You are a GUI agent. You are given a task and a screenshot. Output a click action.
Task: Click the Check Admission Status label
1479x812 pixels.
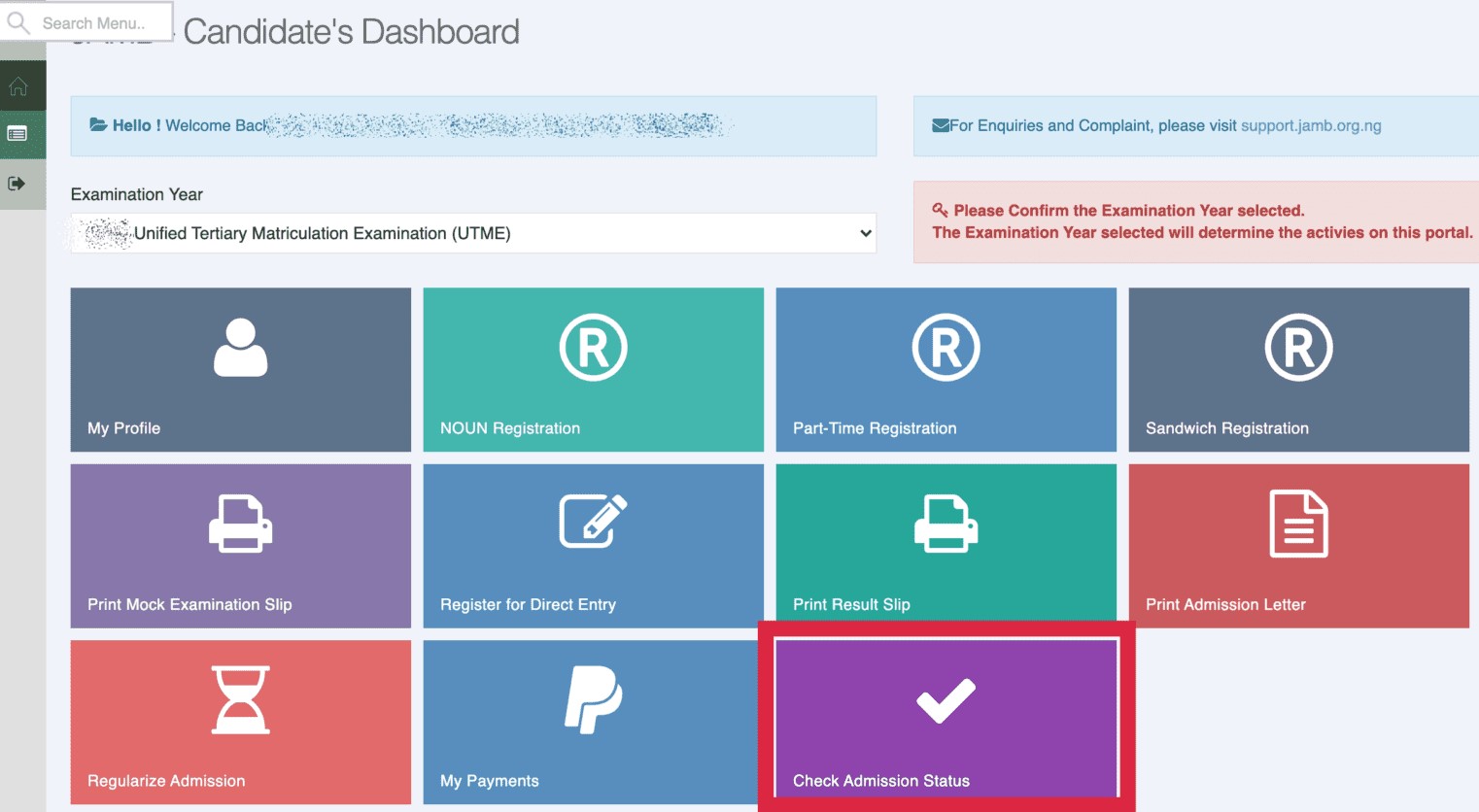tap(880, 781)
